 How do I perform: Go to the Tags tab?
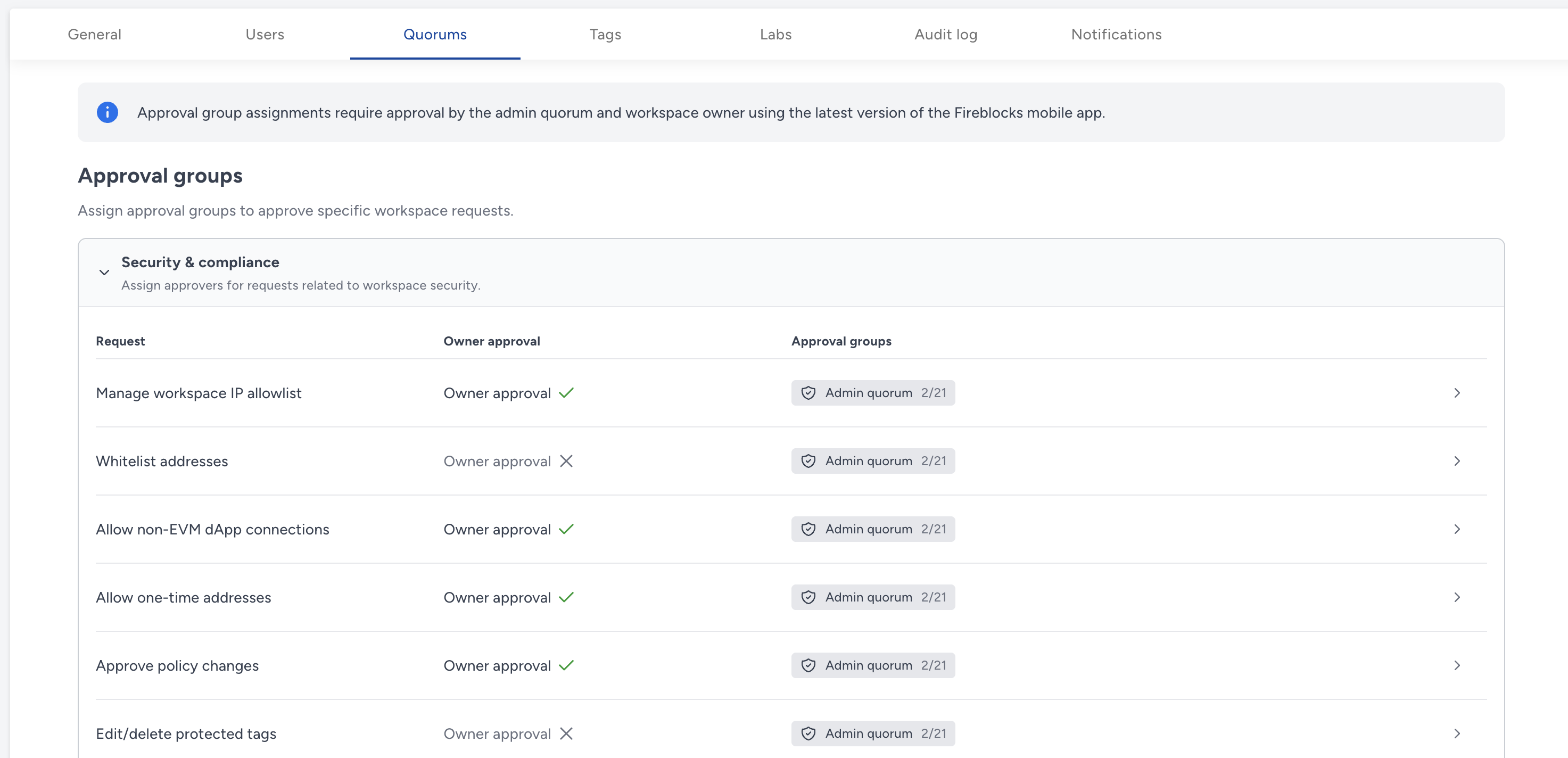605,35
